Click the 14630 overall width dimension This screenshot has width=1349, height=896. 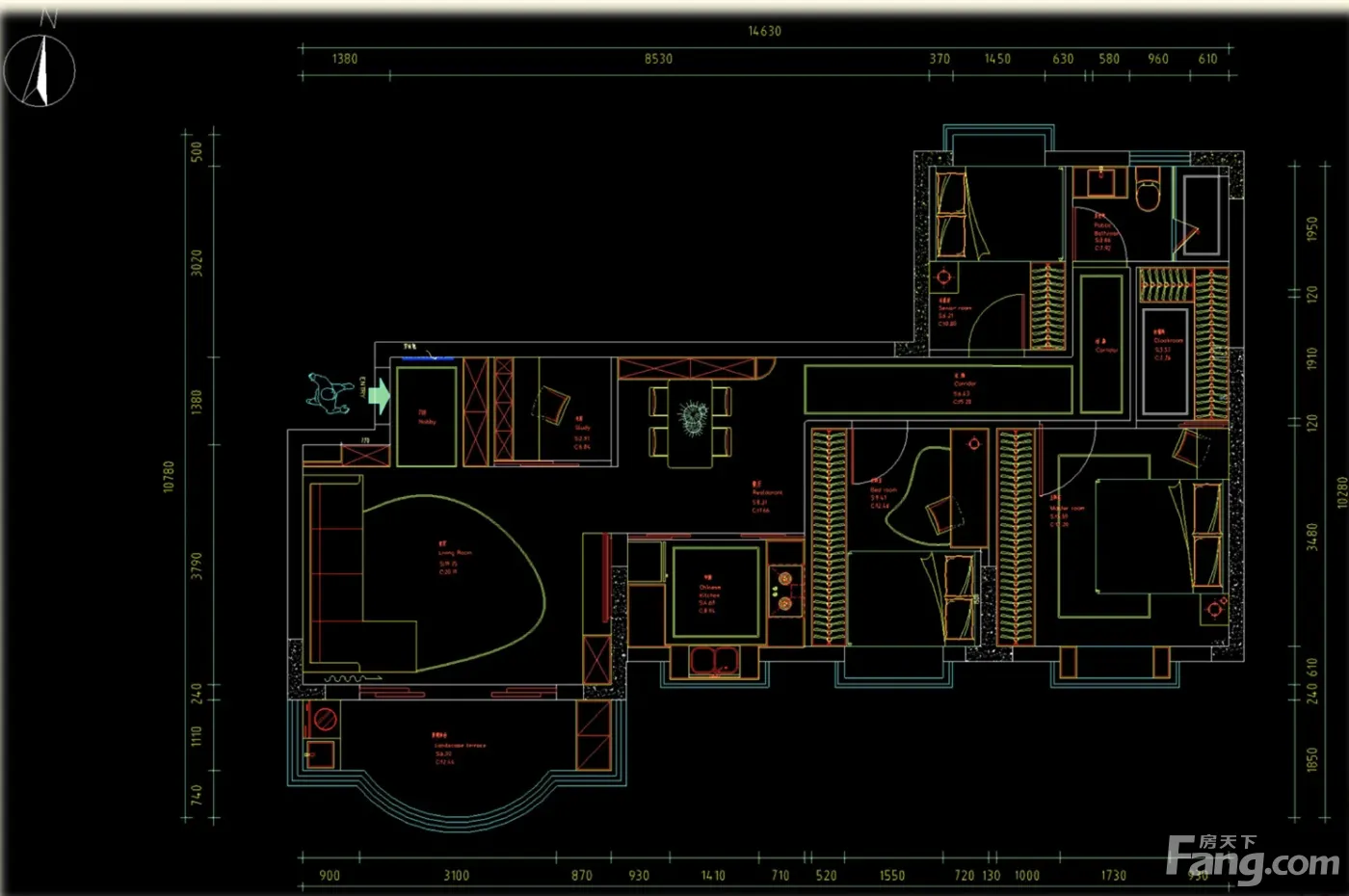(765, 31)
